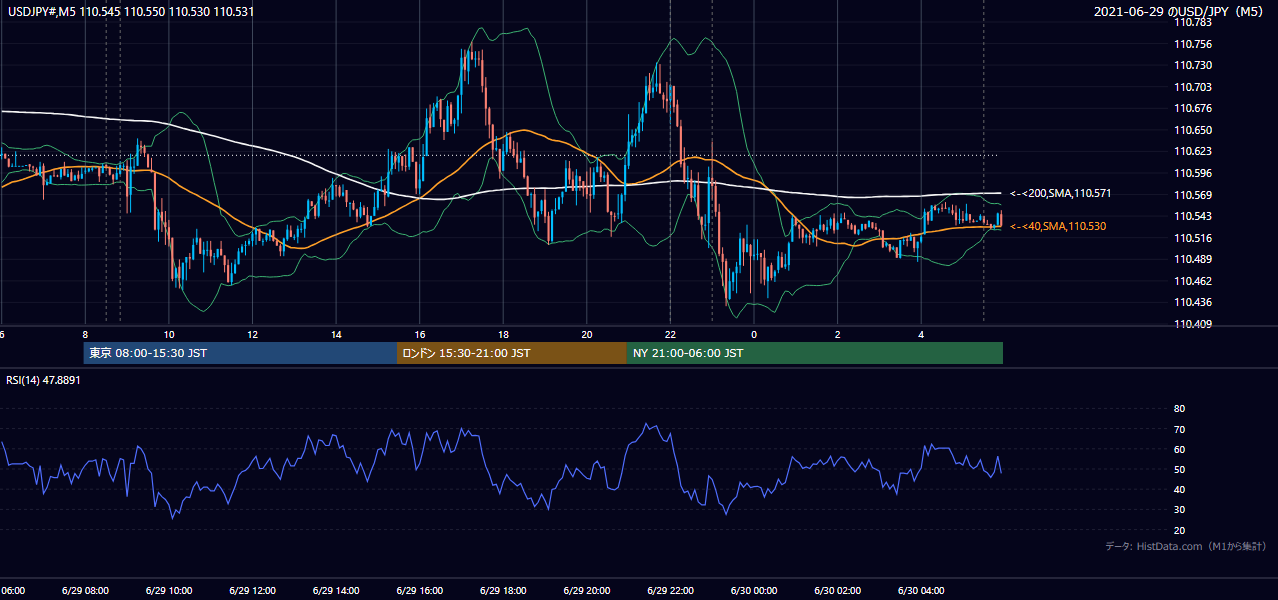This screenshot has width=1278, height=600.
Task: Click hour label 8 above session bars
Action: pyautogui.click(x=86, y=334)
